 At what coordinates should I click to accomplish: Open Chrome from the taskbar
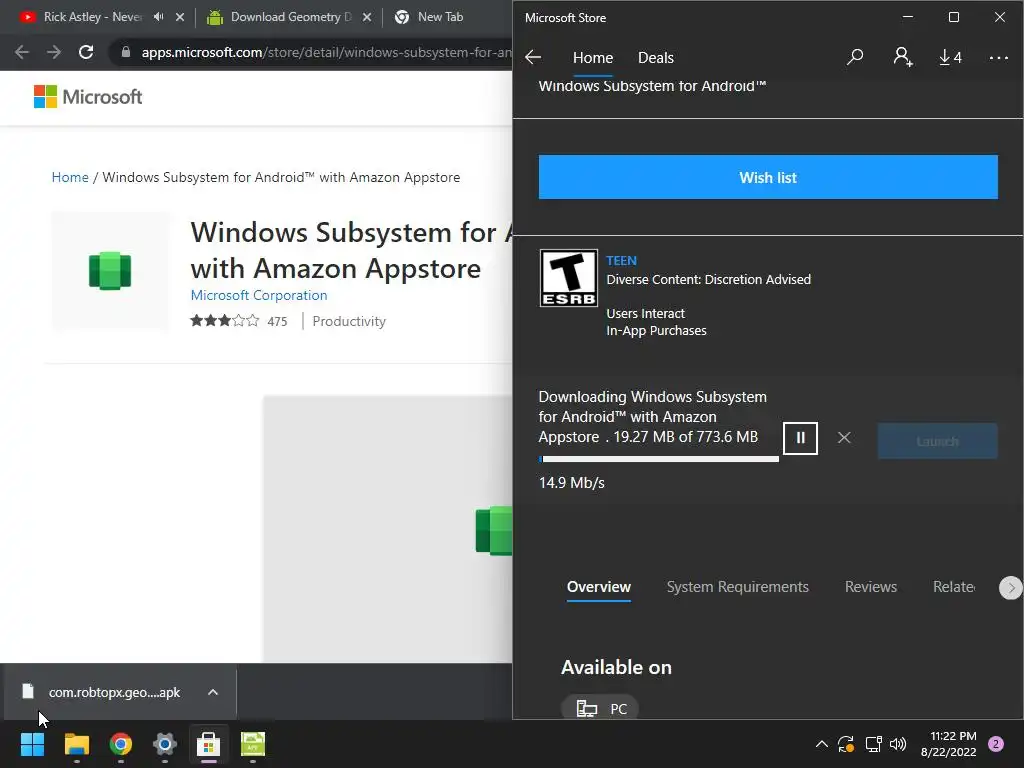121,744
